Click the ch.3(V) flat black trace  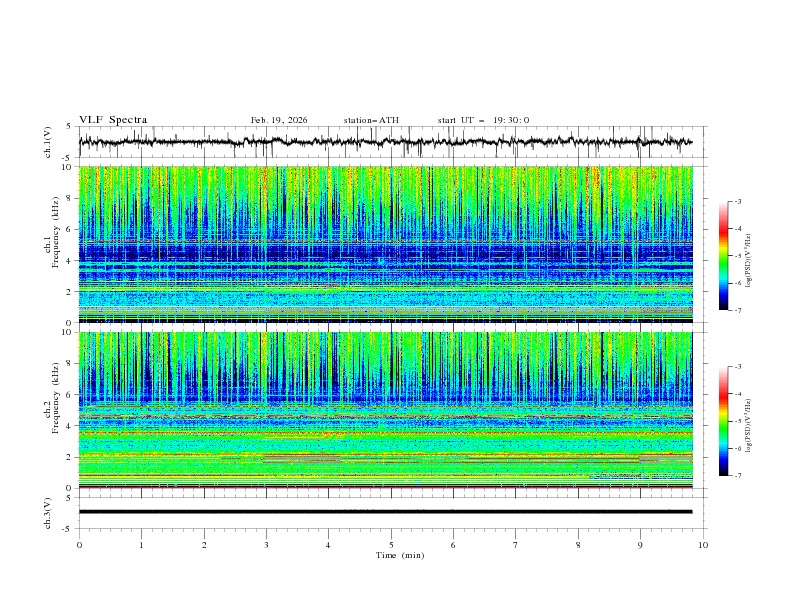(x=385, y=512)
